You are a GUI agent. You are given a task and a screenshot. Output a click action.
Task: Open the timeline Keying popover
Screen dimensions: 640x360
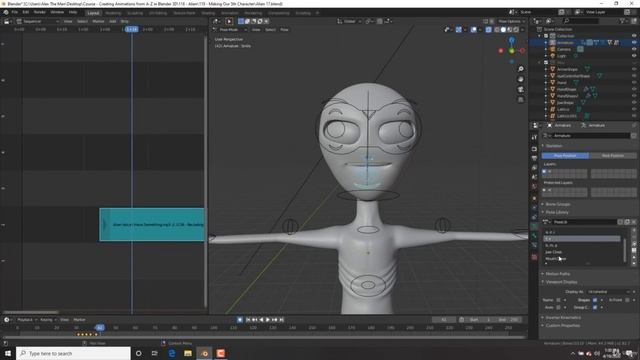48,320
